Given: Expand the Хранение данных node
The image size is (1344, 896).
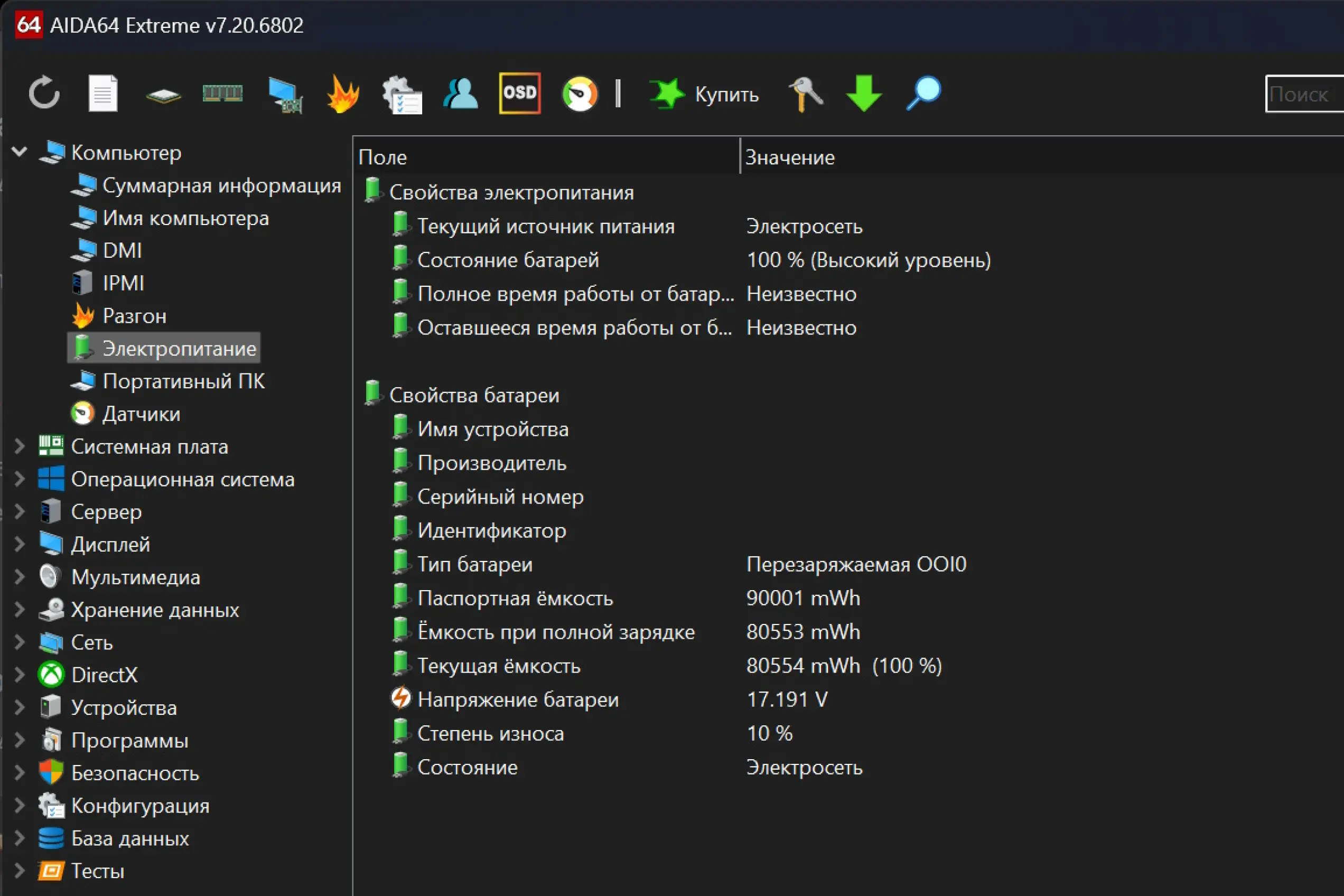Looking at the screenshot, I should (20, 610).
